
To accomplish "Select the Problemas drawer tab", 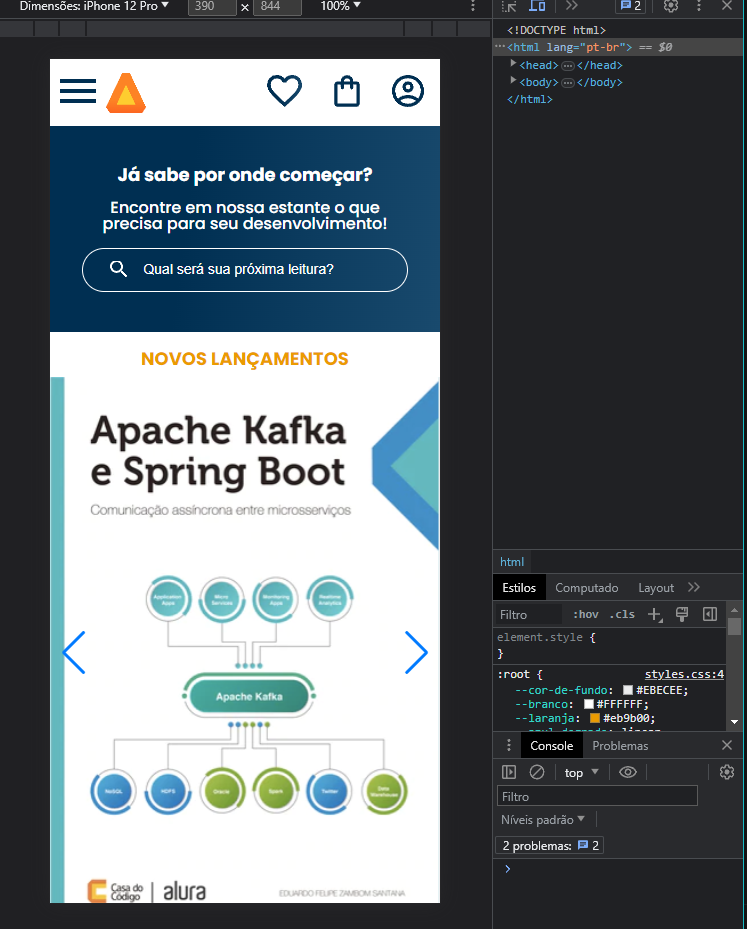I will [x=620, y=746].
